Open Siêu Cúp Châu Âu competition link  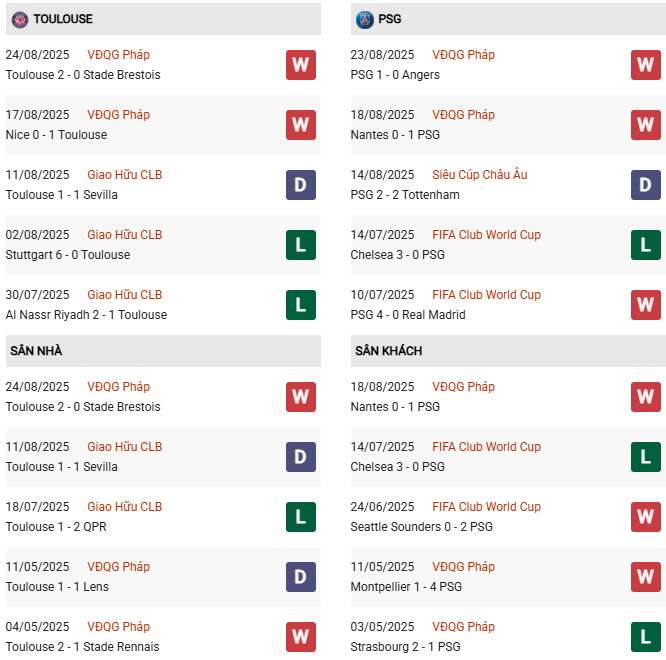[x=479, y=175]
